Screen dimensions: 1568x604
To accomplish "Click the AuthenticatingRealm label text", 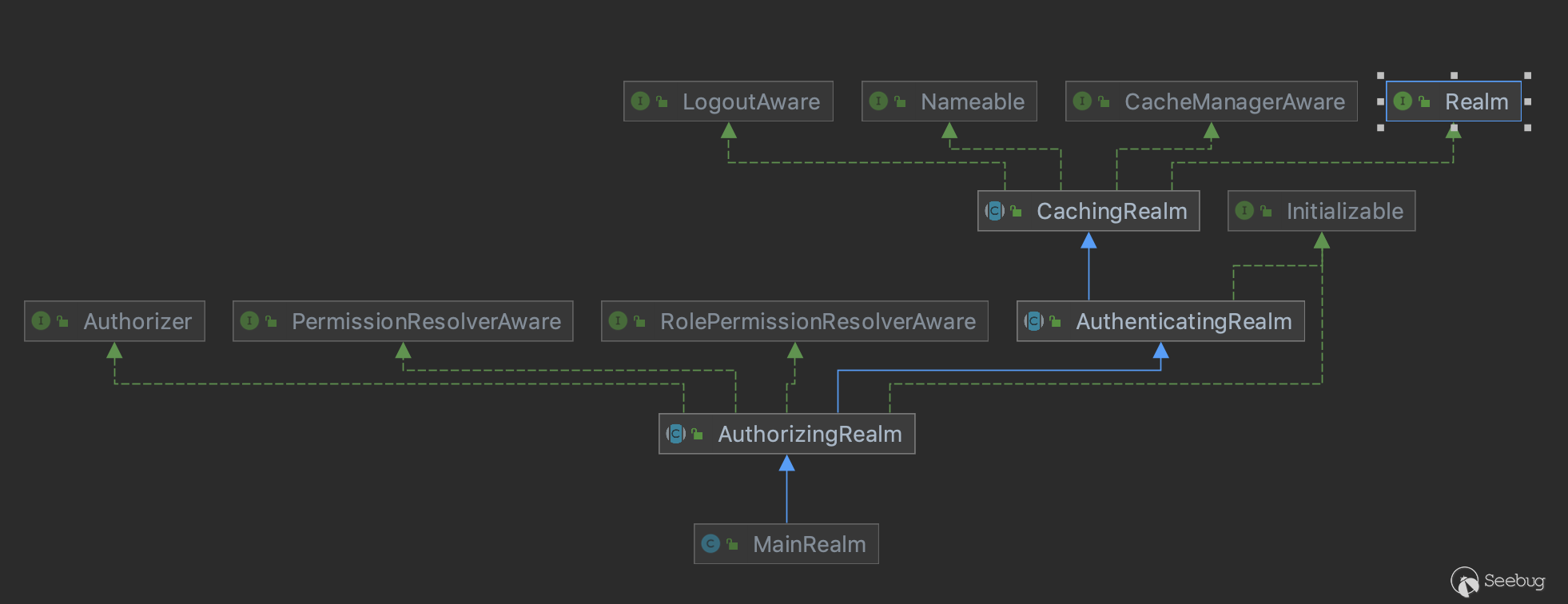I will point(1183,321).
